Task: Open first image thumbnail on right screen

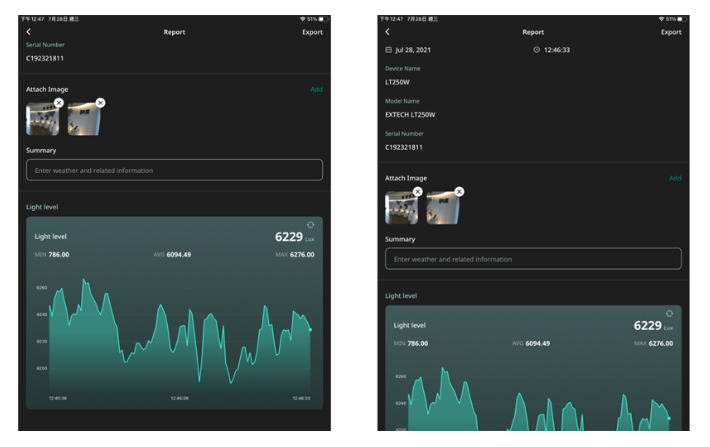Action: pos(402,208)
